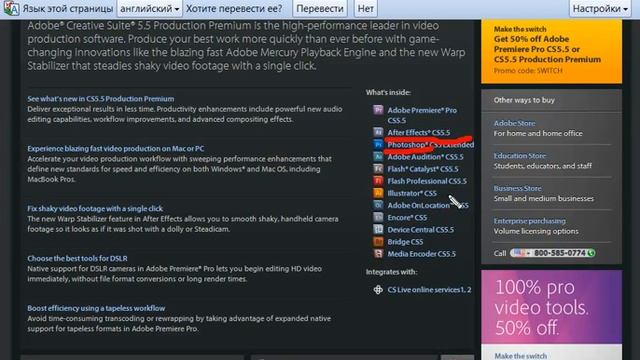Click the green phone icon beside the call number
This screenshot has height=360, width=640.
tap(591, 253)
